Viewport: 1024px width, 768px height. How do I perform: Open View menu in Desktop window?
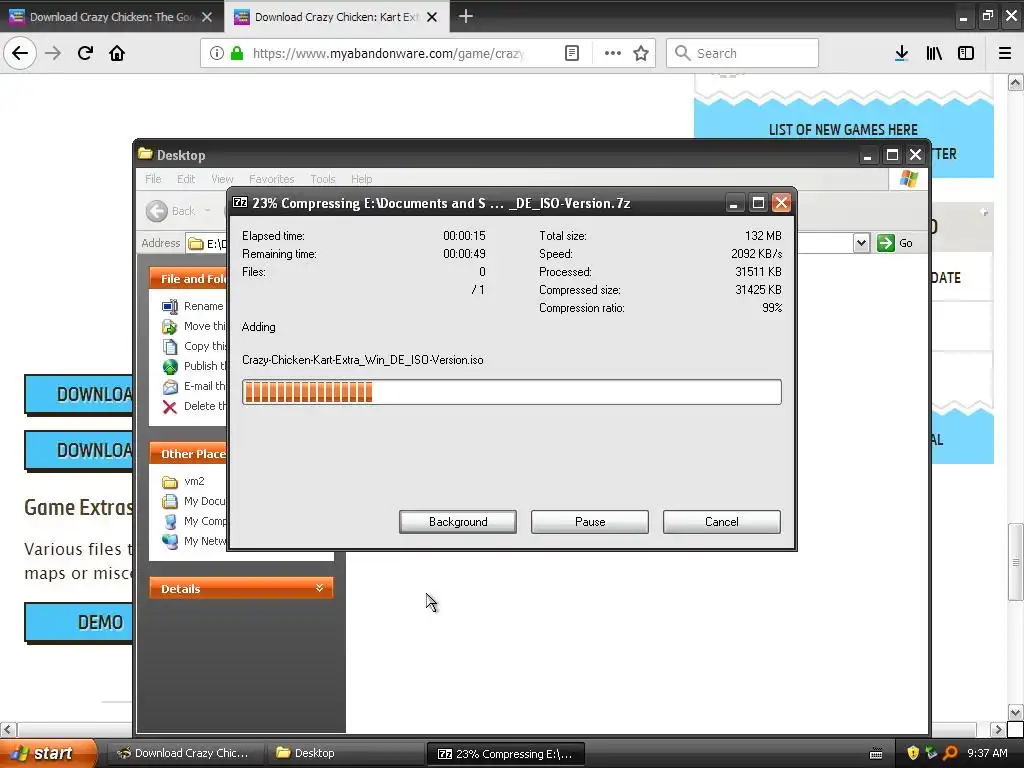(x=222, y=179)
